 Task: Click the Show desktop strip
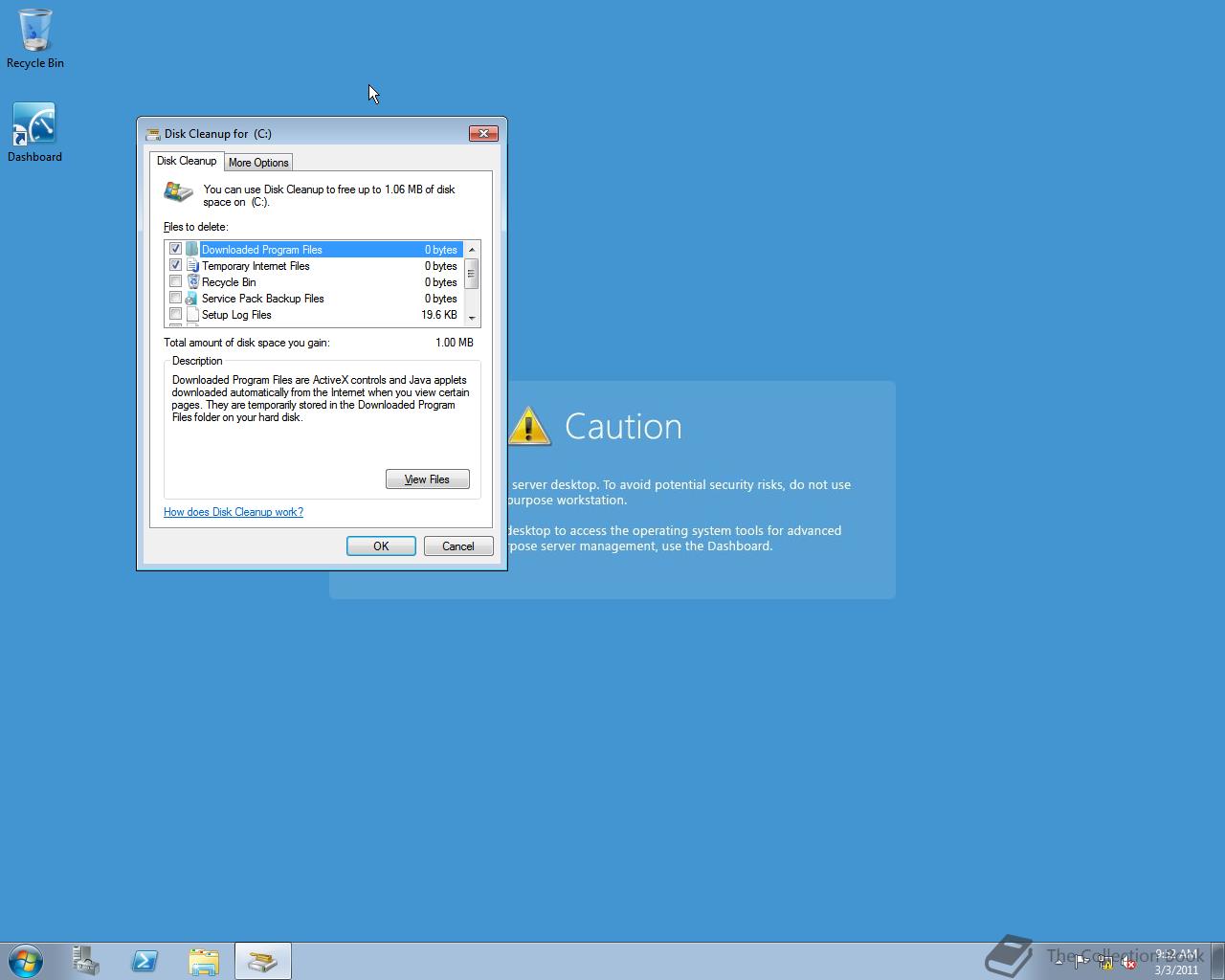(x=1217, y=961)
